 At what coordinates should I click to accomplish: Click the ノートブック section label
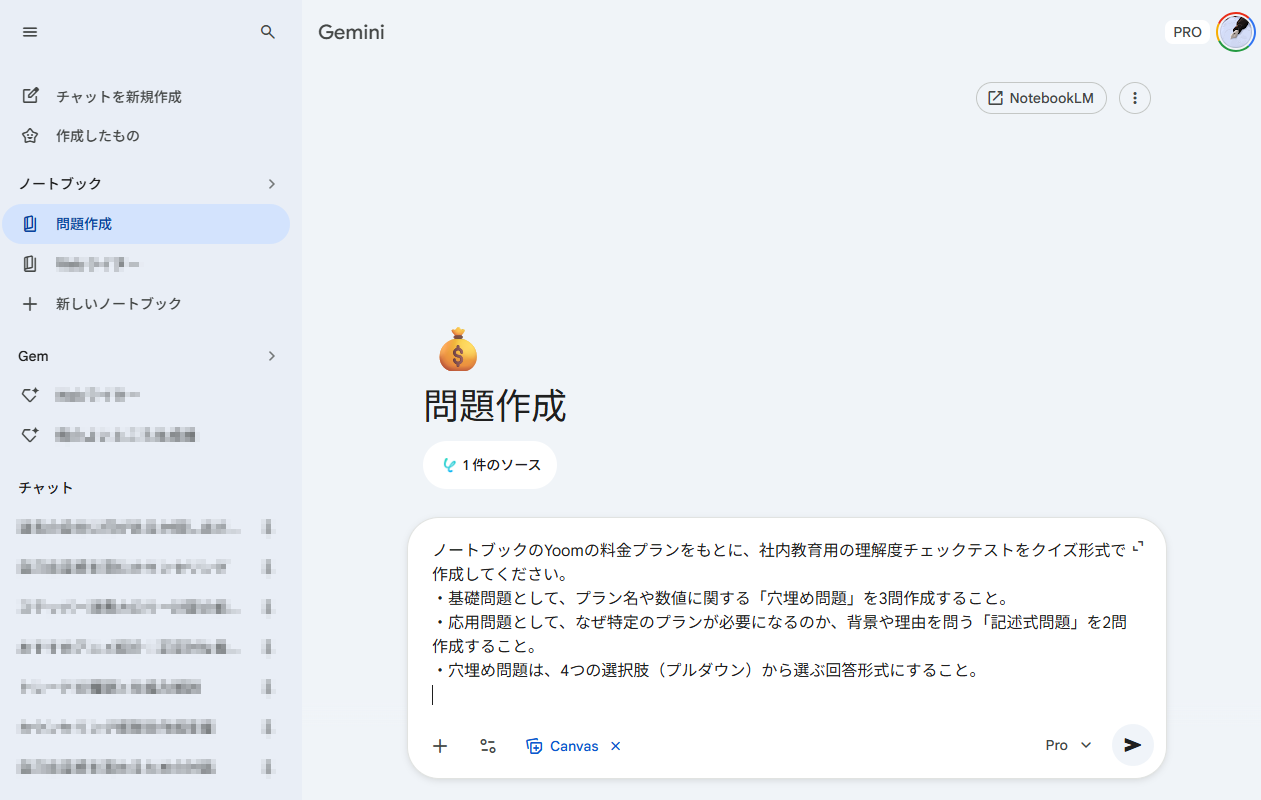(60, 184)
